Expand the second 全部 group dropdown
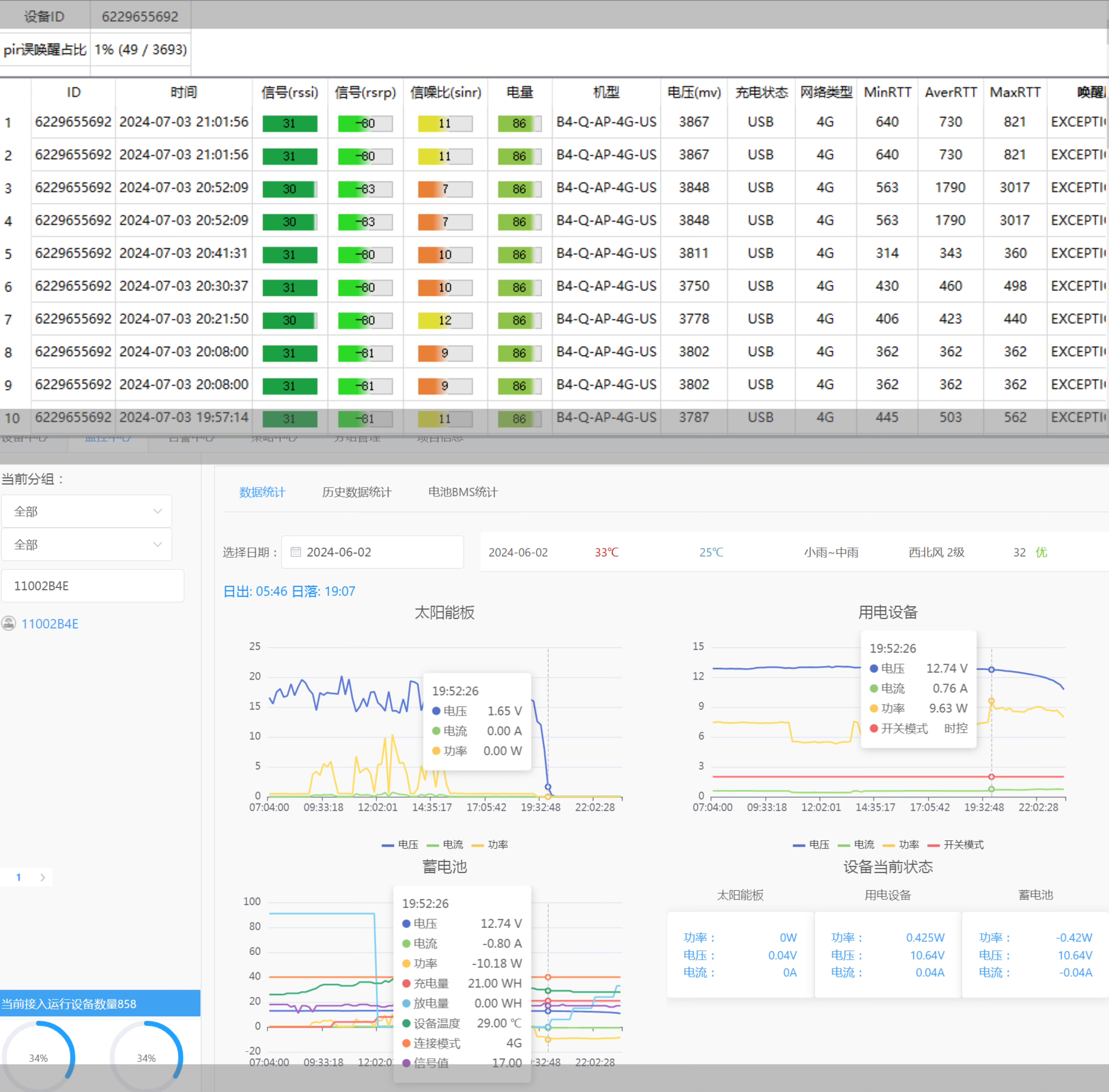 point(87,544)
